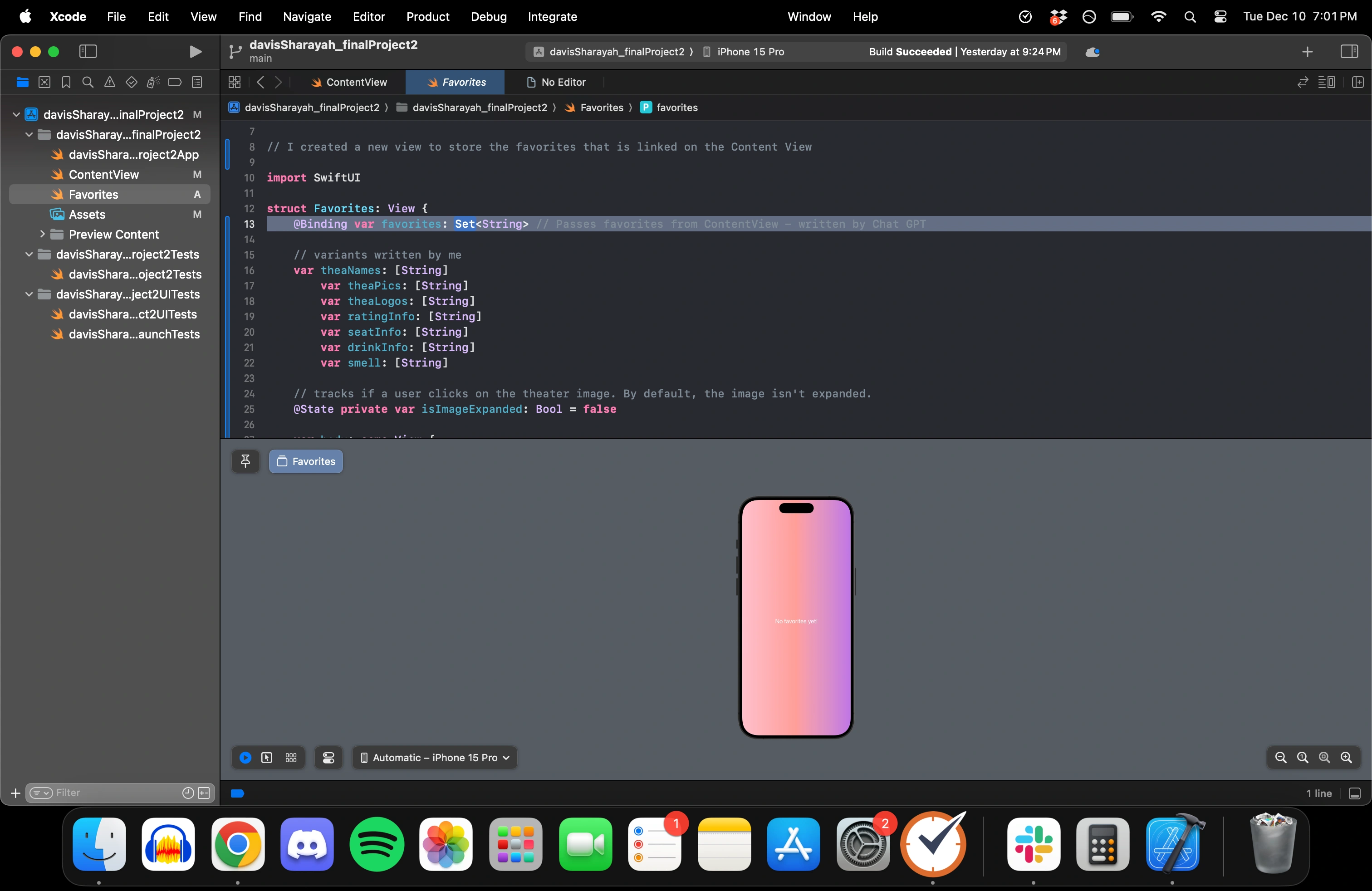Image resolution: width=1372 pixels, height=891 pixels.
Task: Toggle the bottom debug area
Action: click(x=1355, y=793)
